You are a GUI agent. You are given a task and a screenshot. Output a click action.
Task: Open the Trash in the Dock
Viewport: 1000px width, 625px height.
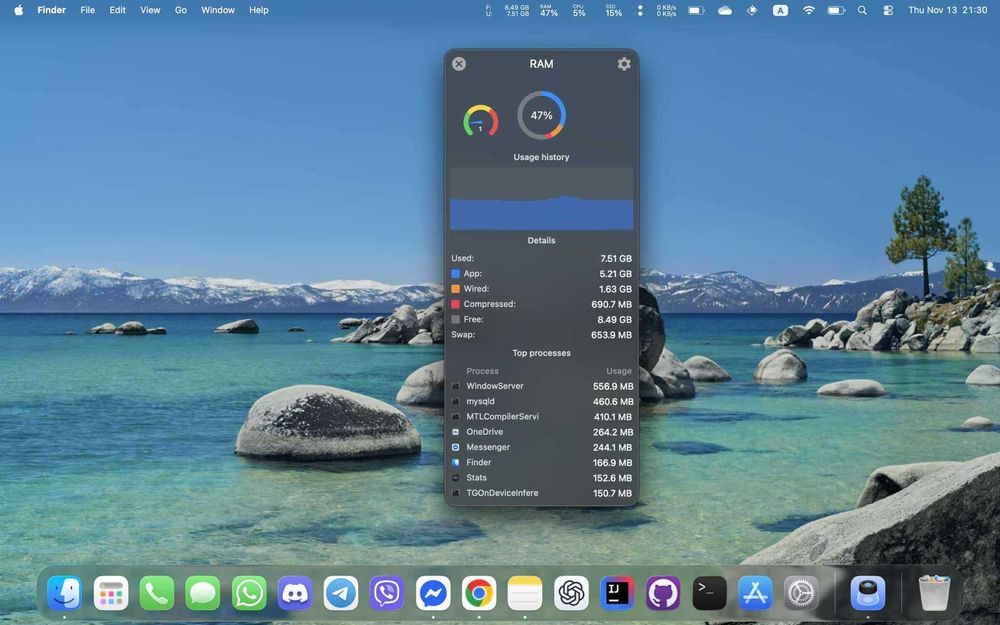pos(934,593)
